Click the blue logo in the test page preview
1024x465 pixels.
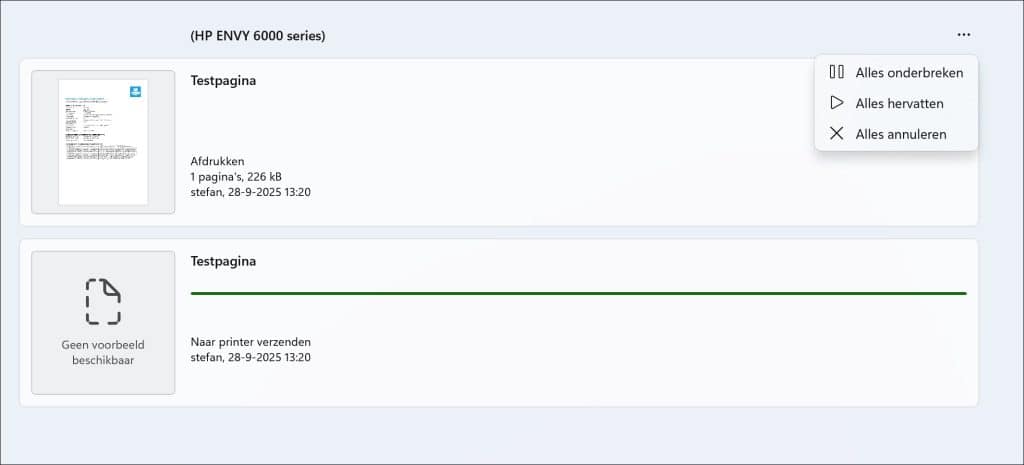point(136,91)
